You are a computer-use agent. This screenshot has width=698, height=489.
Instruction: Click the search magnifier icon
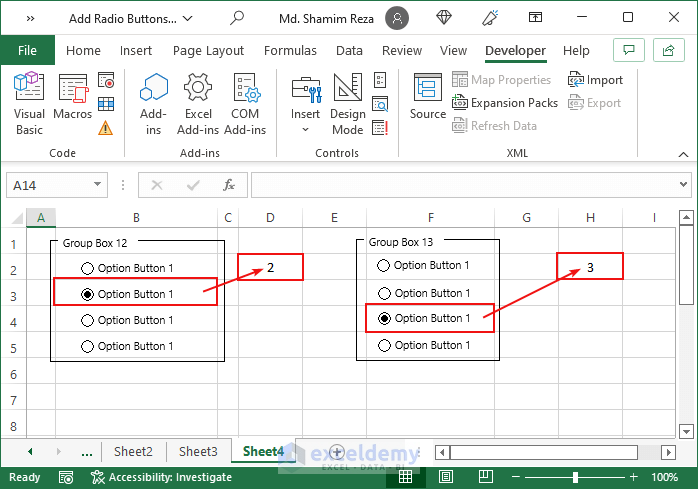pyautogui.click(x=237, y=18)
